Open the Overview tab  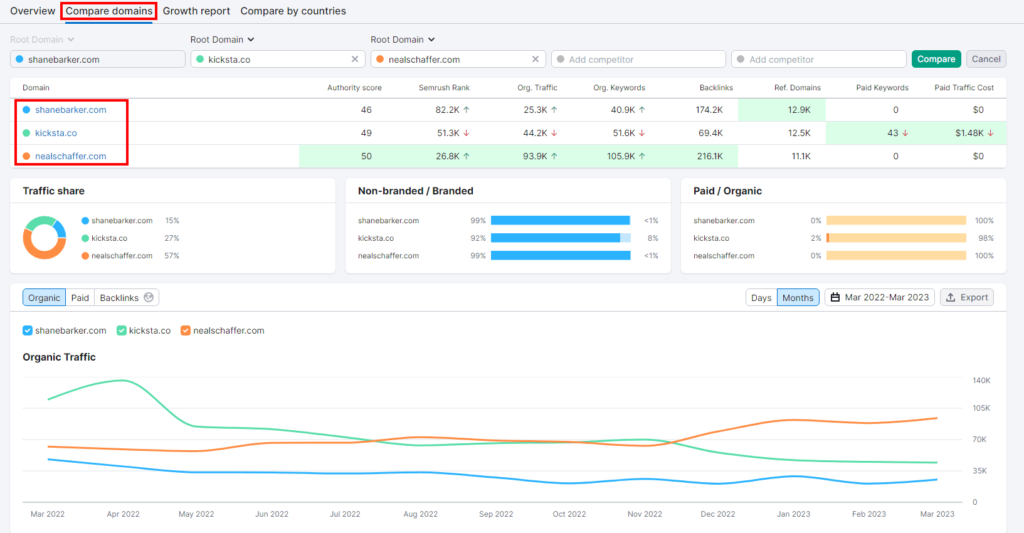33,11
